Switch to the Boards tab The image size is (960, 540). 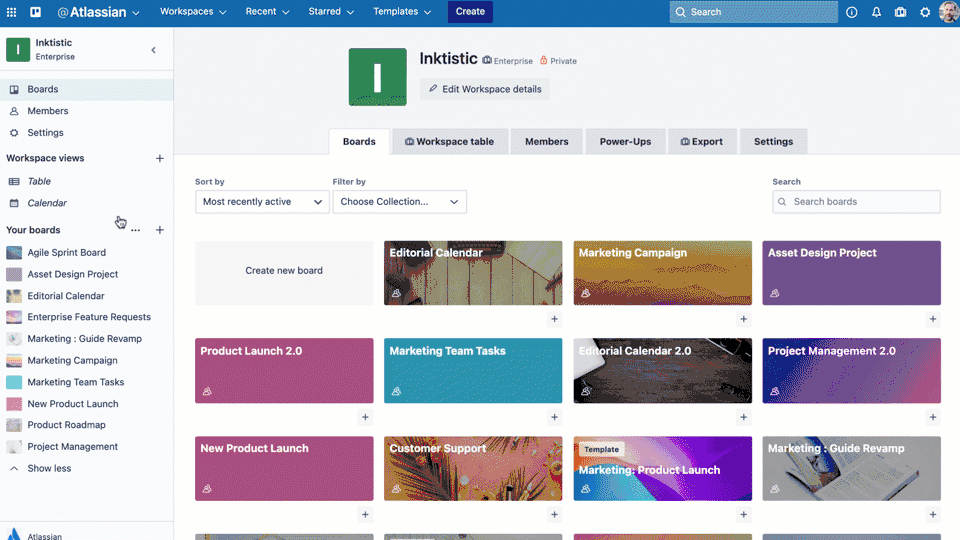coord(359,141)
